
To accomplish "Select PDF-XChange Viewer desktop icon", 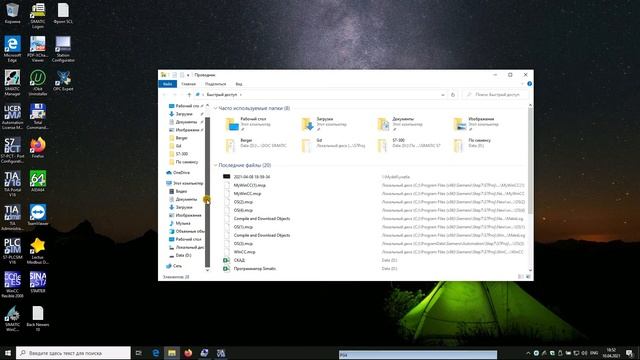I will 38,49.
